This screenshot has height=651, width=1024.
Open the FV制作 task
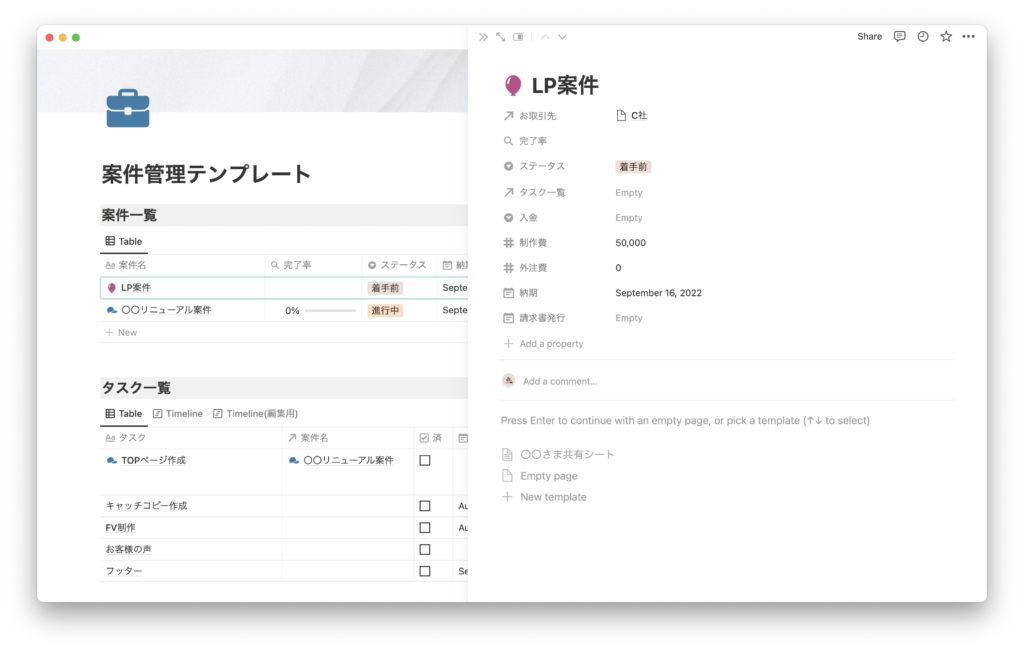(120, 528)
